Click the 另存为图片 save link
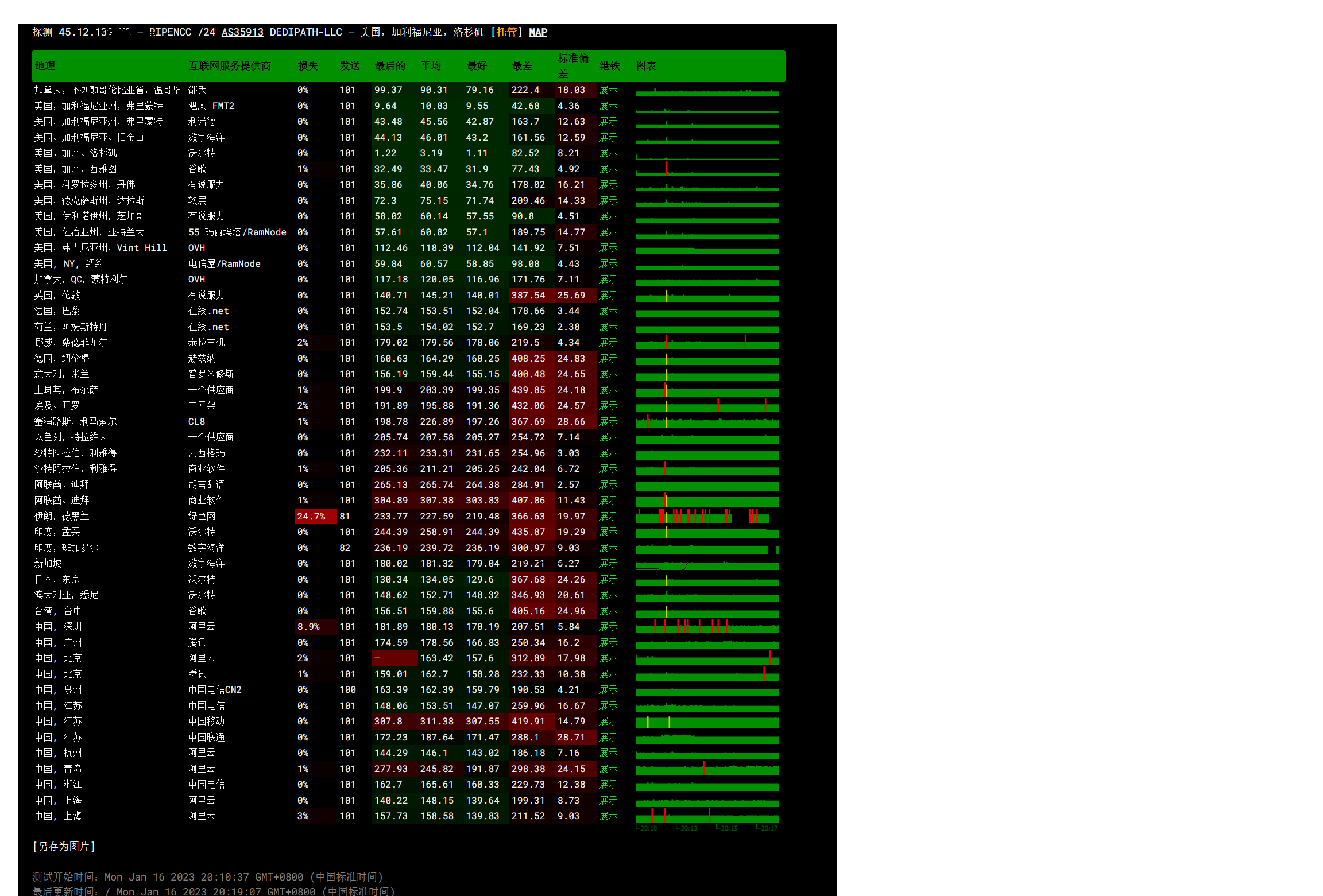Image resolution: width=1323 pixels, height=896 pixels. click(x=64, y=846)
